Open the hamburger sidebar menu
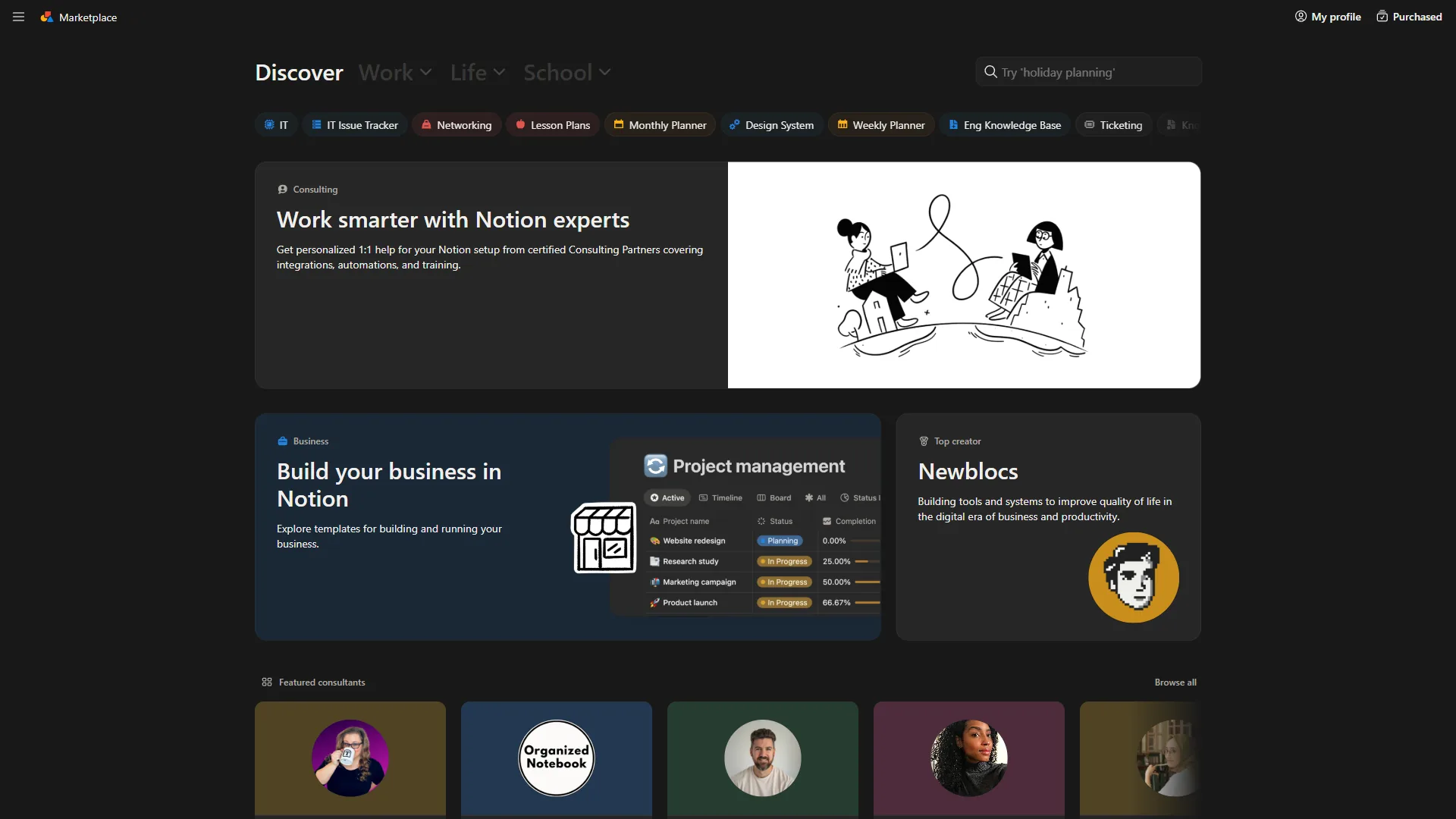Image resolution: width=1456 pixels, height=819 pixels. pyautogui.click(x=18, y=17)
